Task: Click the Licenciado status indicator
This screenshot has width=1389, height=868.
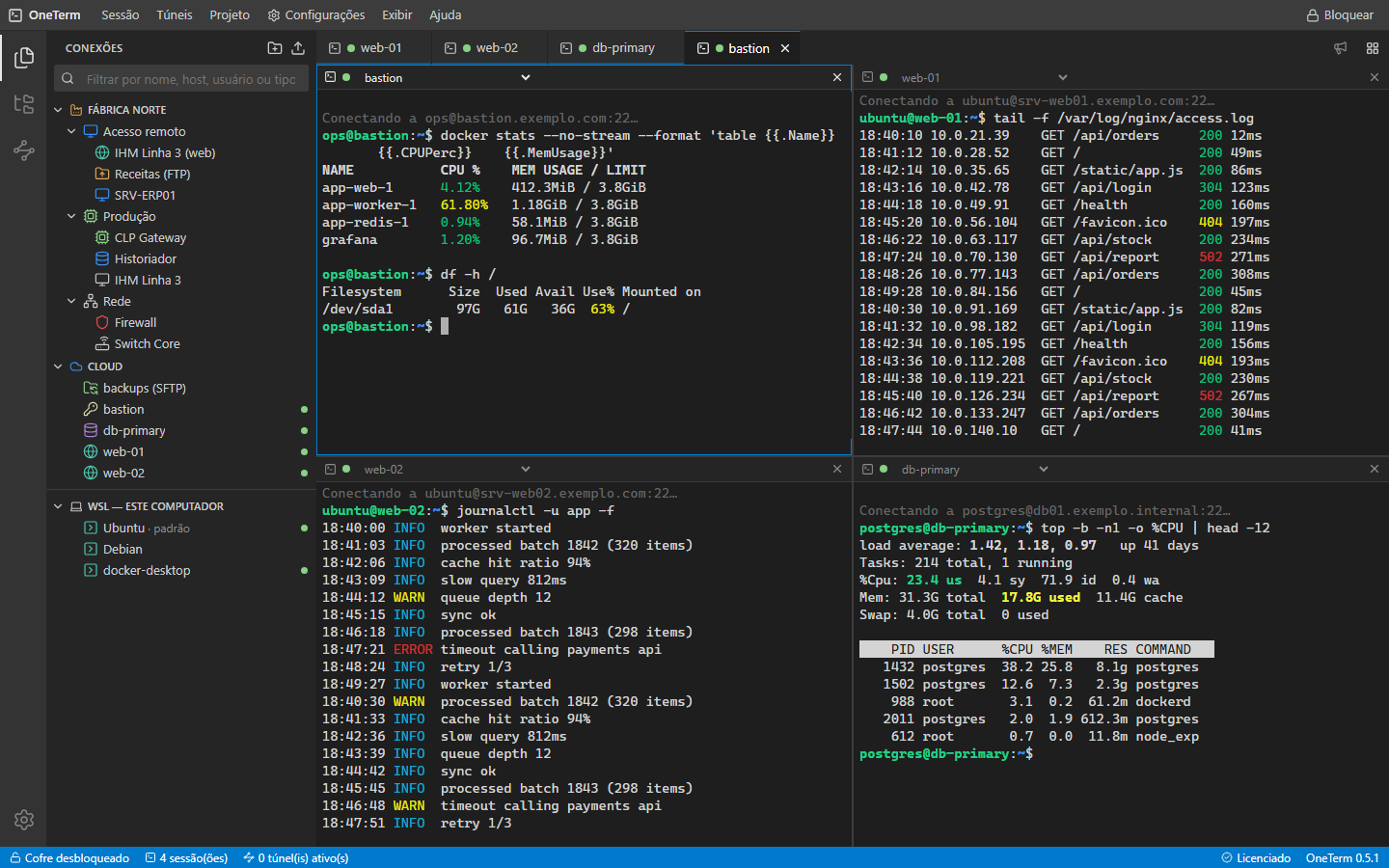Action: pyautogui.click(x=1256, y=858)
